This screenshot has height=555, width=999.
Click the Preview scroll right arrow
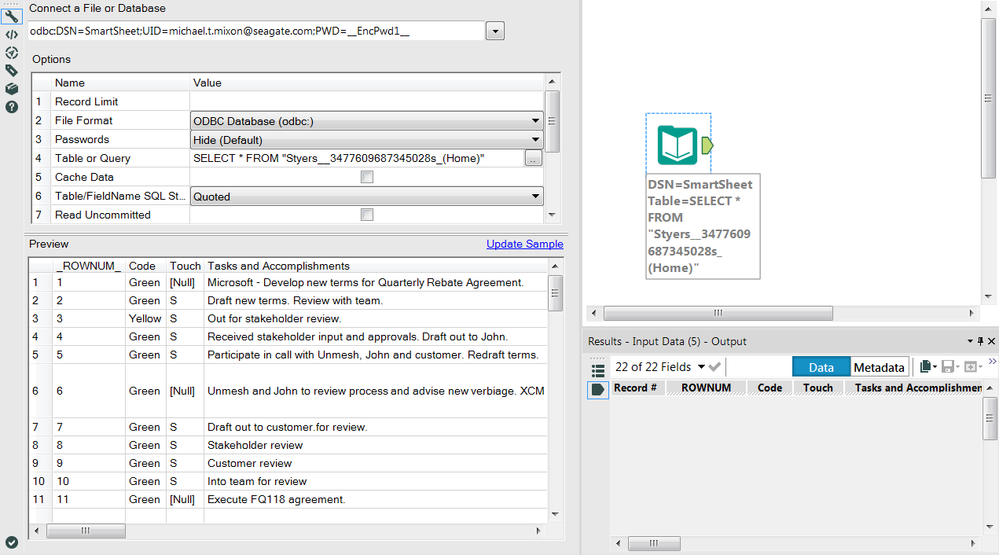point(538,530)
